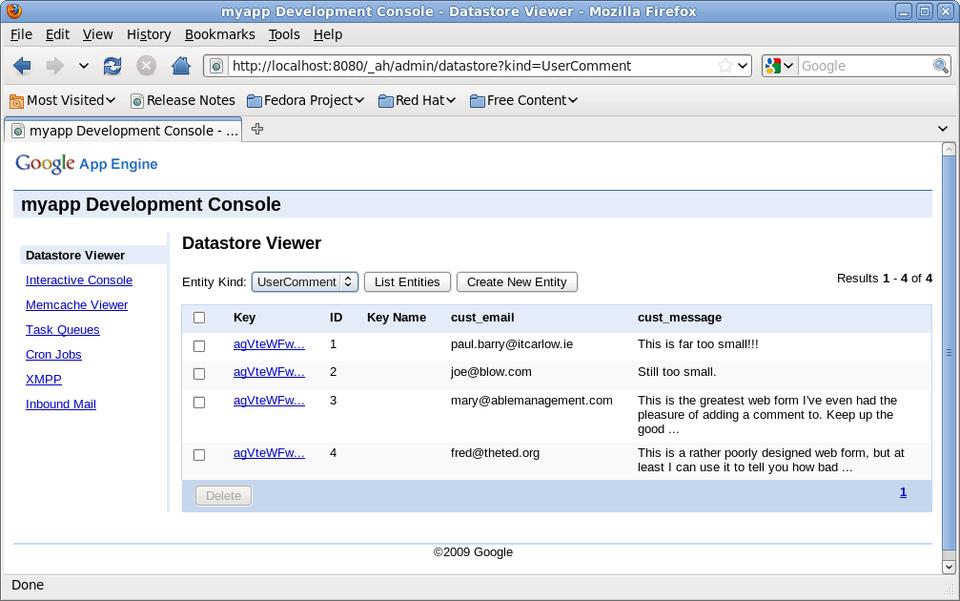Click the browser Back arrow button

[22, 66]
